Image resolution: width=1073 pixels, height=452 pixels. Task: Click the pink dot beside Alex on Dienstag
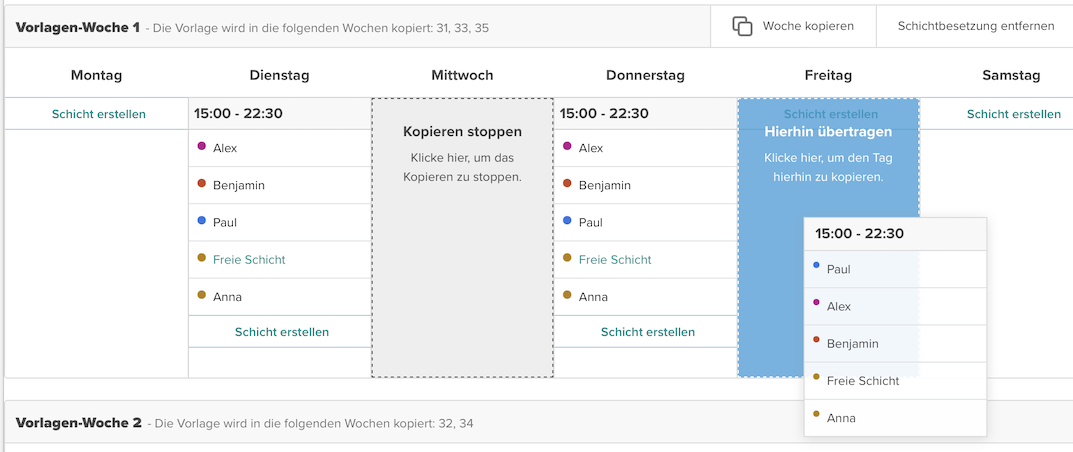[x=202, y=146]
